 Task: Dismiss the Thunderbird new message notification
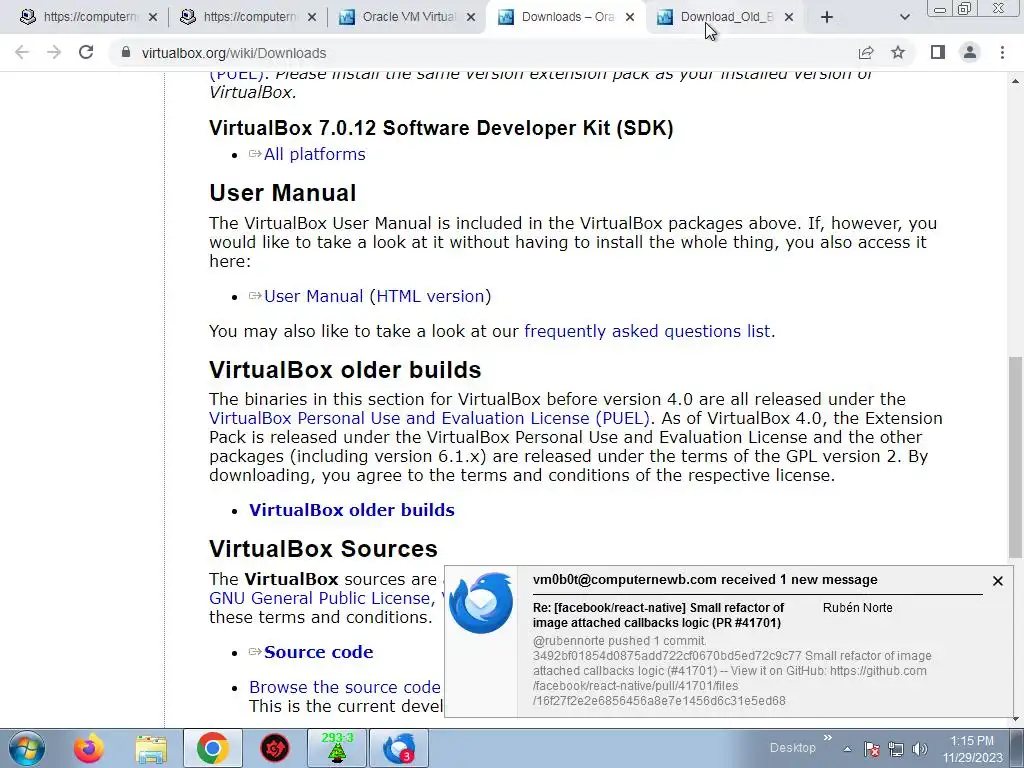click(997, 581)
